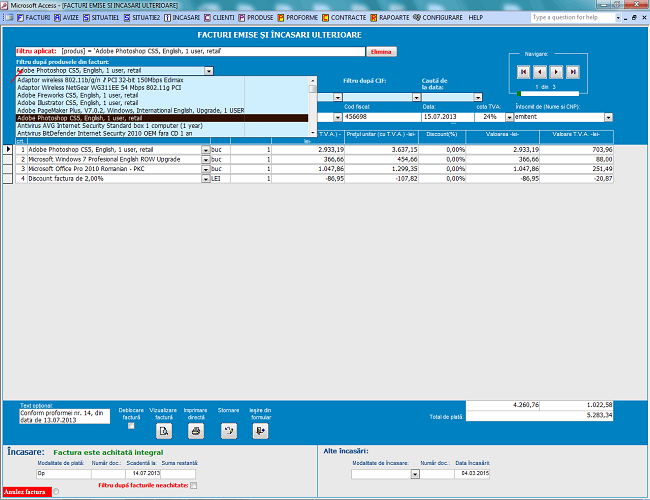Image resolution: width=650 pixels, height=500 pixels.
Task: Click the red Anulez factura button
Action: pyautogui.click(x=27, y=492)
